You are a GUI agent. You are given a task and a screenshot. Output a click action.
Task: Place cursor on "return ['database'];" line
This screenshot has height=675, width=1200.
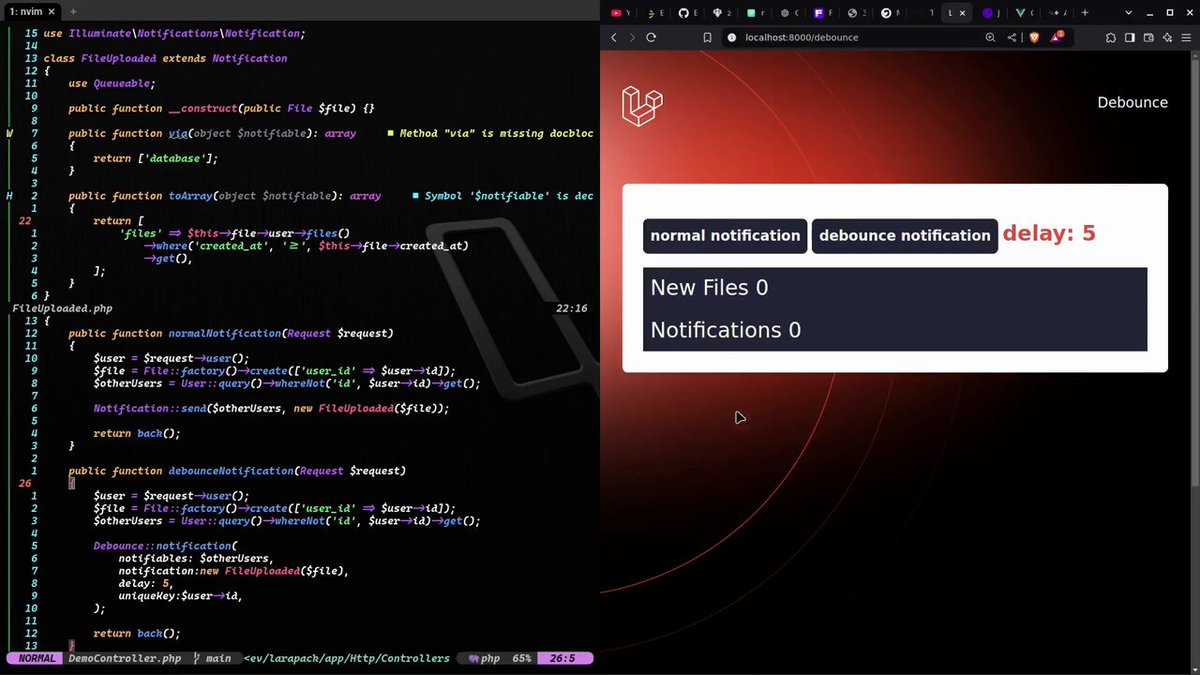pyautogui.click(x=155, y=158)
